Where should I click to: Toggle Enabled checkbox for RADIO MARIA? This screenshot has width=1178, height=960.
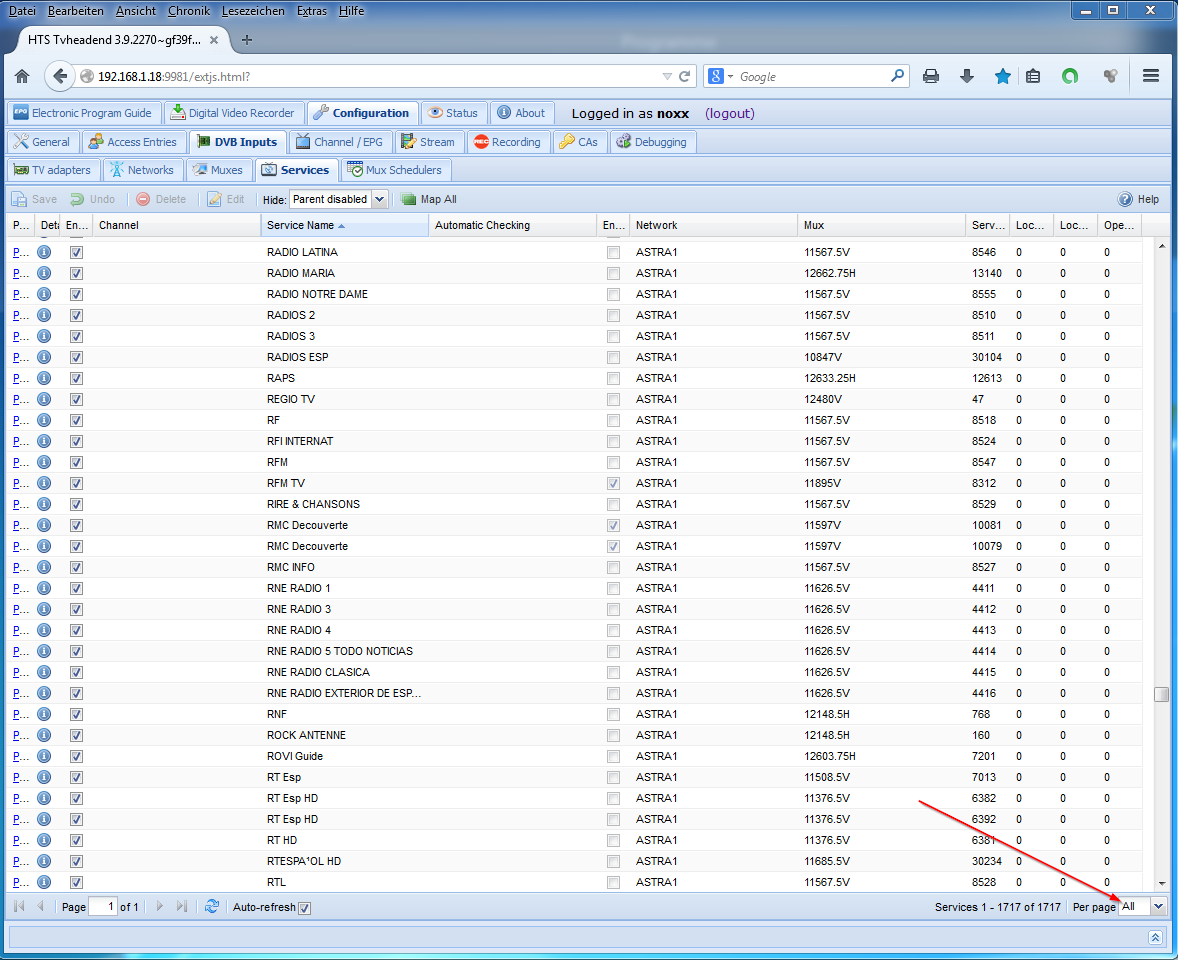76,273
